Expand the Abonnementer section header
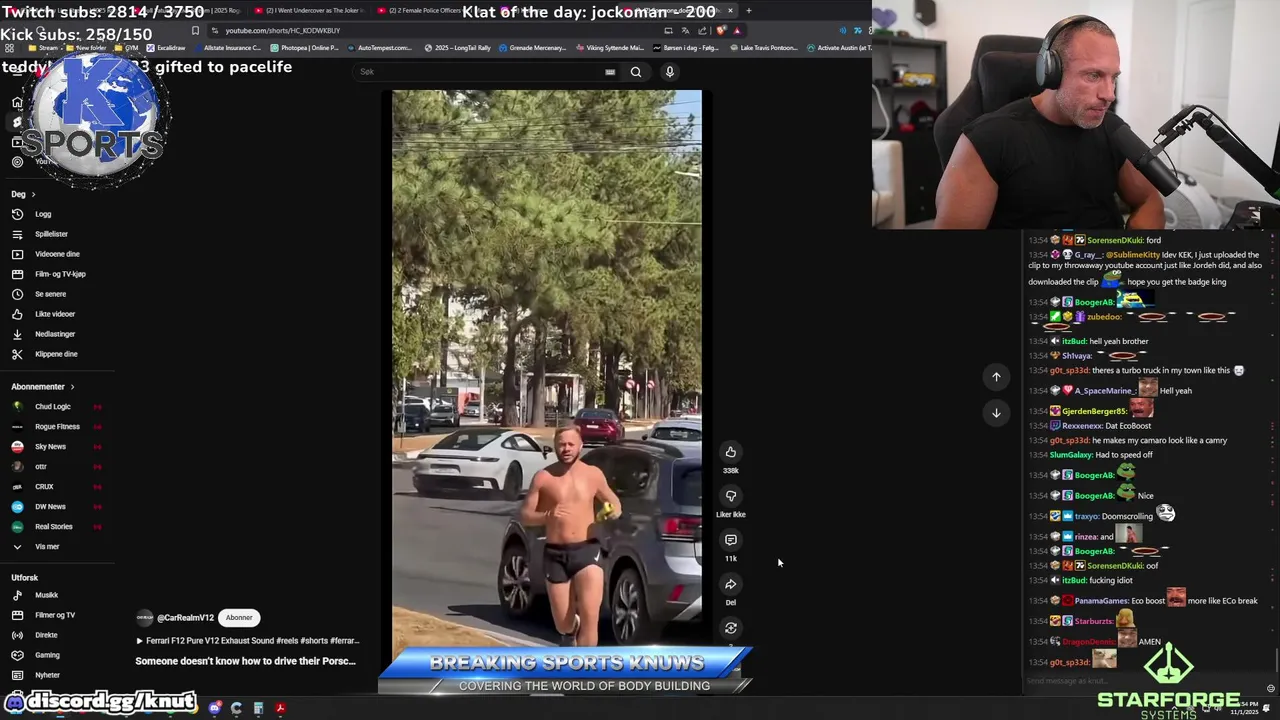Screen dimensions: 1280x720 (x=43, y=387)
